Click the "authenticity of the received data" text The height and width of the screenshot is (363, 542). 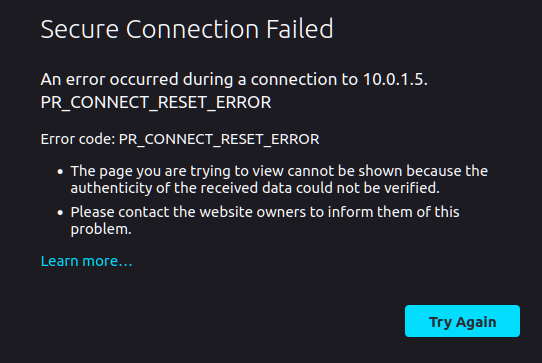[x=181, y=188]
